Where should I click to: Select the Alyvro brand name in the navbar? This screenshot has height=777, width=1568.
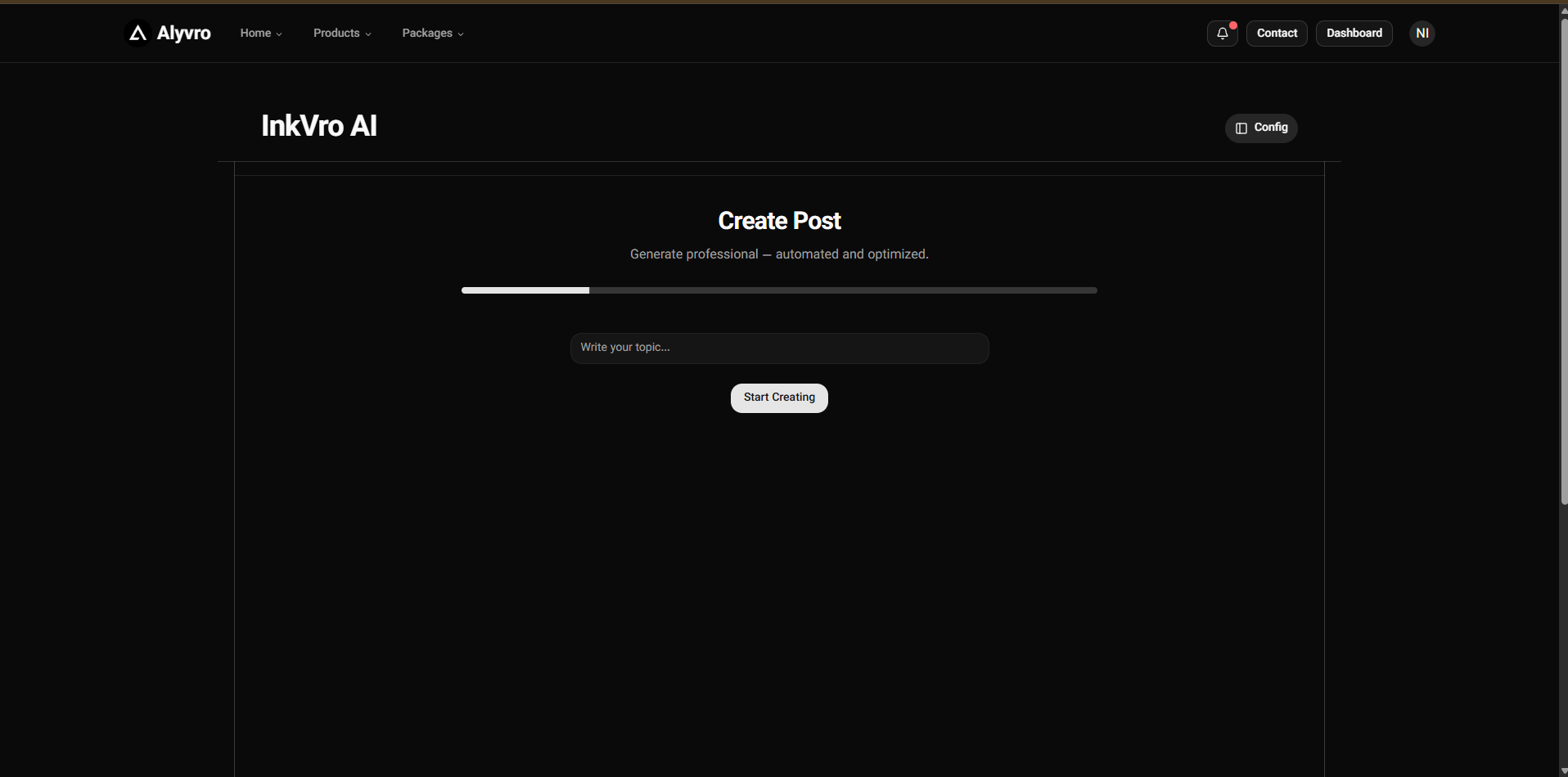coord(184,33)
